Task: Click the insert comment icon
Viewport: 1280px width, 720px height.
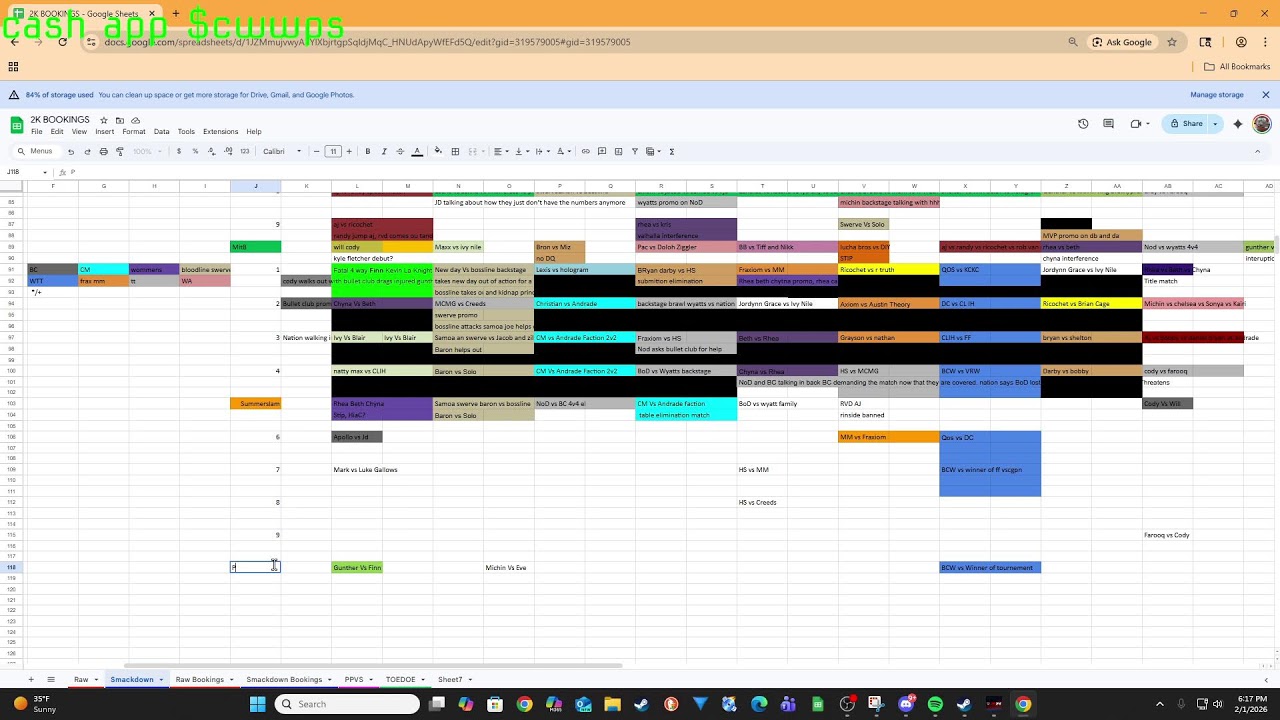Action: click(602, 152)
